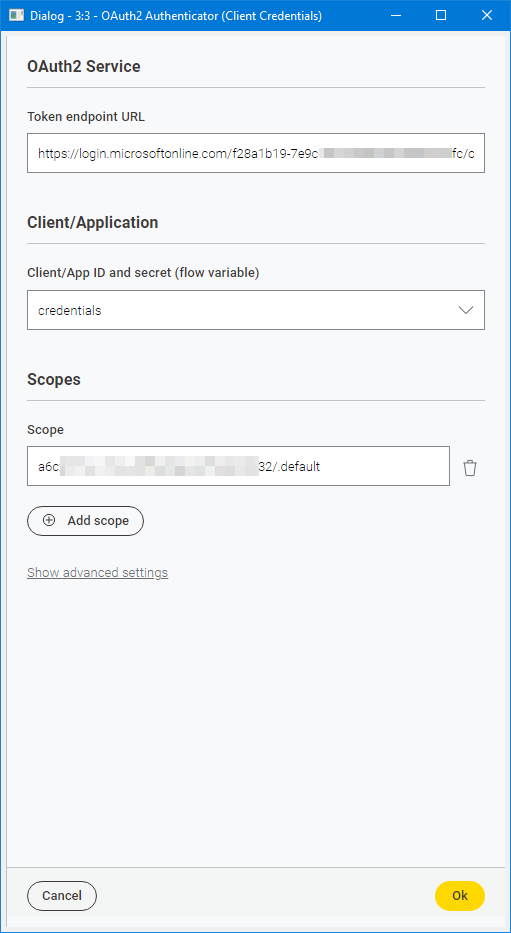Confirm settings with the Ok button
The height and width of the screenshot is (933, 511).
(x=460, y=896)
